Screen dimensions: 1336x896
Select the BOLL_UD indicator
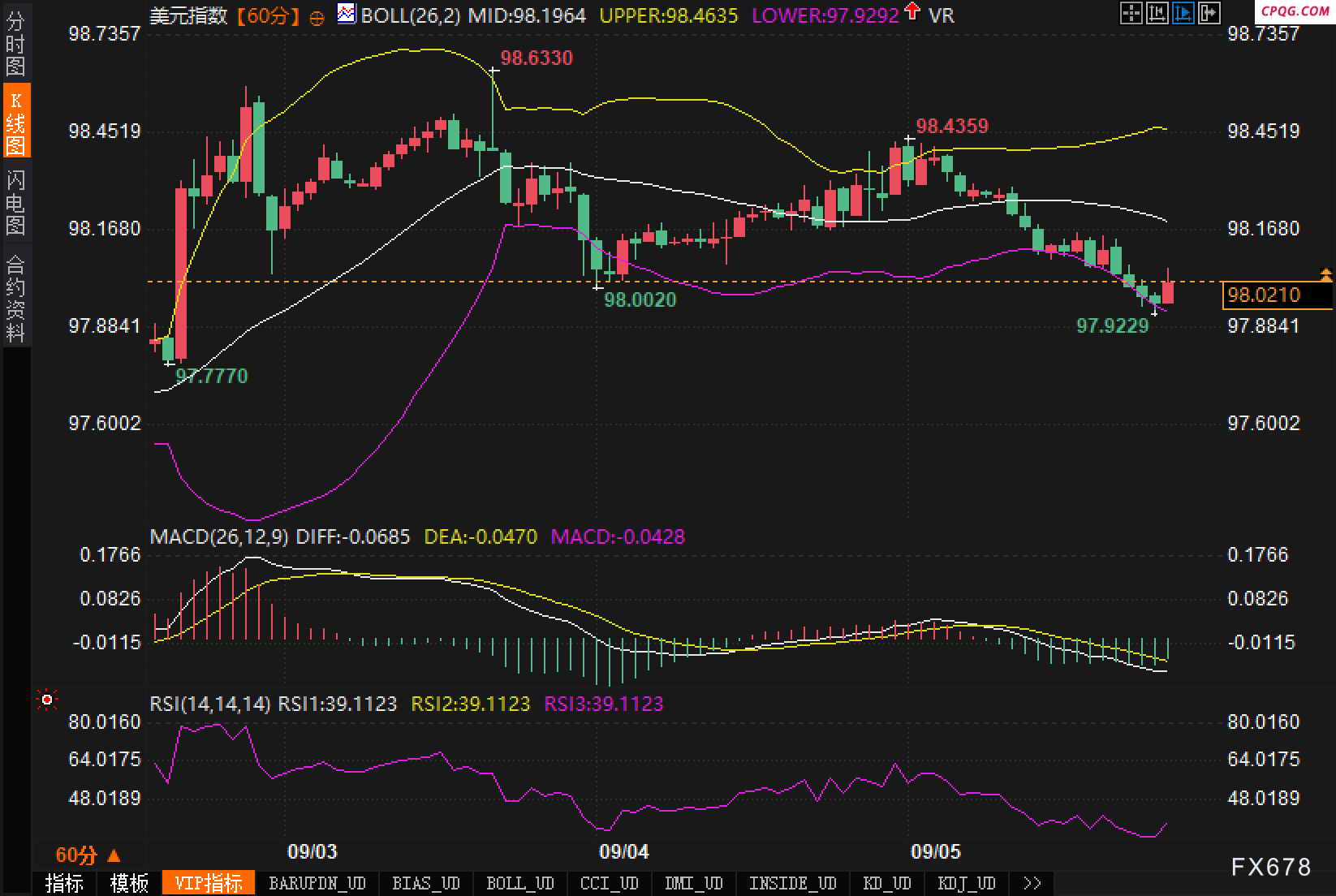click(520, 884)
